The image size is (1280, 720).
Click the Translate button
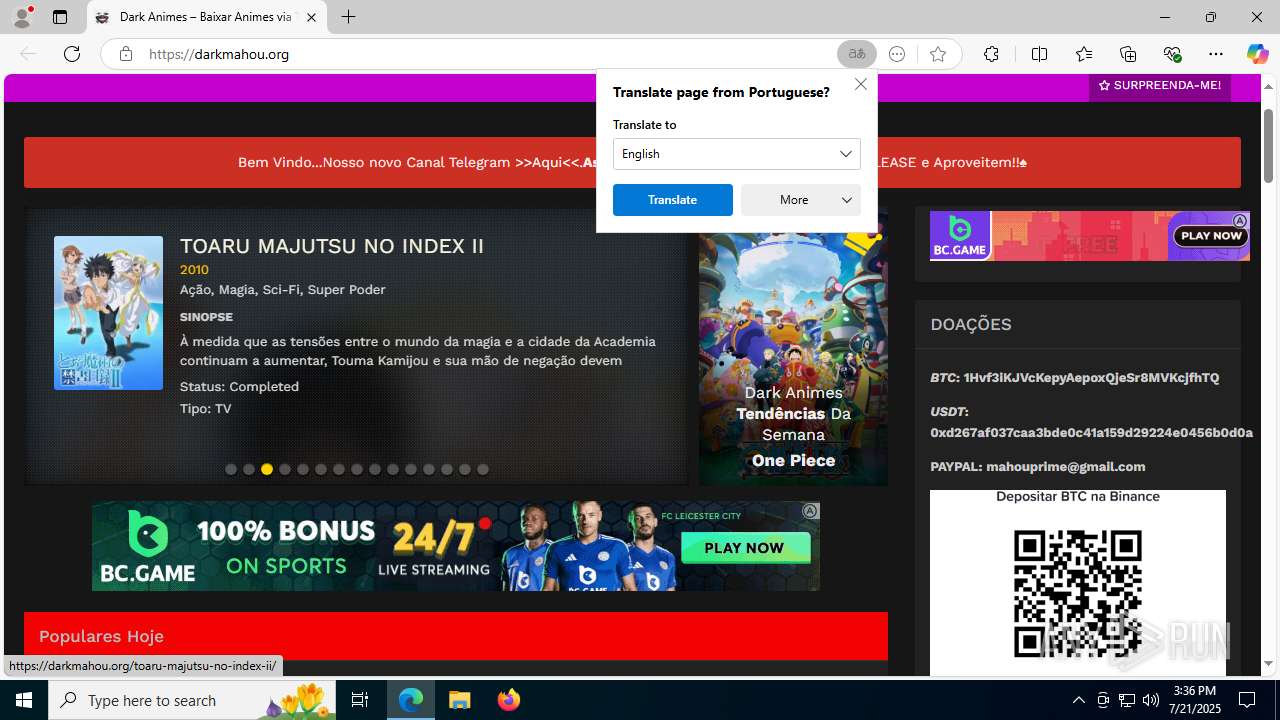tap(673, 200)
